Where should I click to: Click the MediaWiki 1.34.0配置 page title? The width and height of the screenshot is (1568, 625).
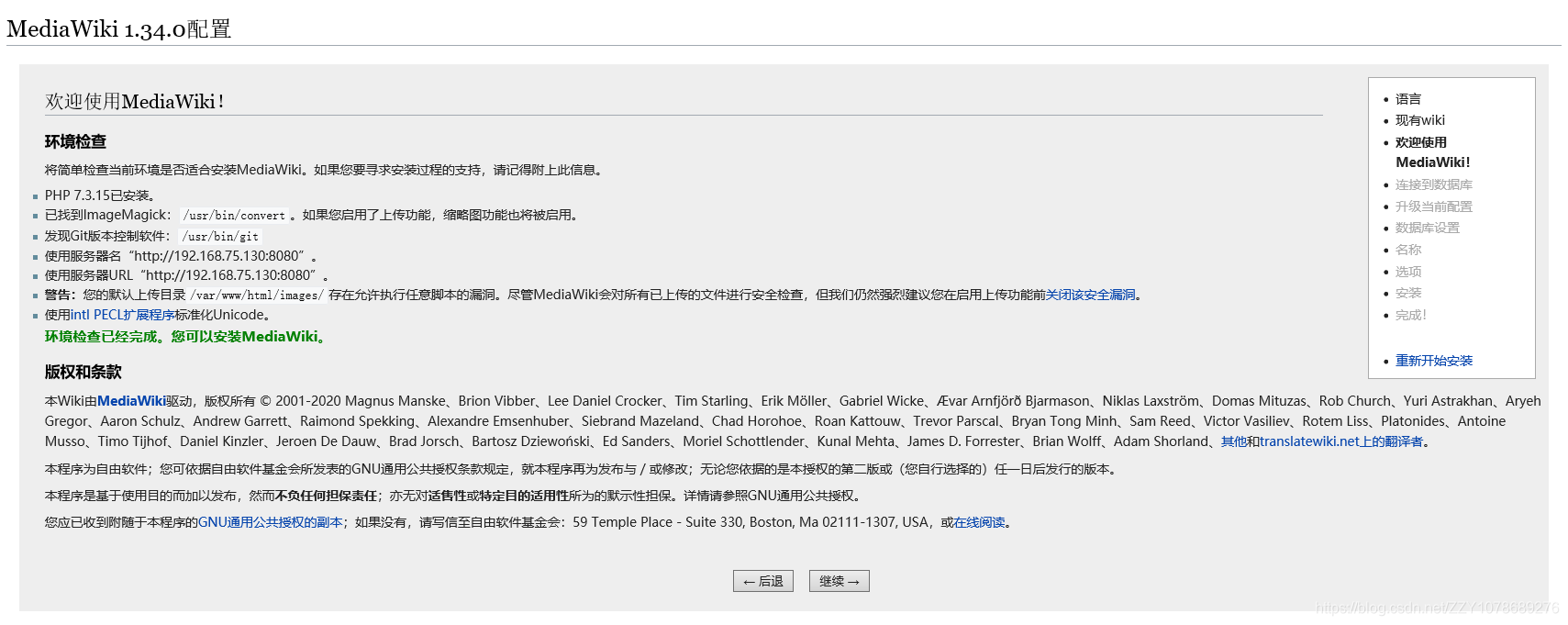(118, 29)
